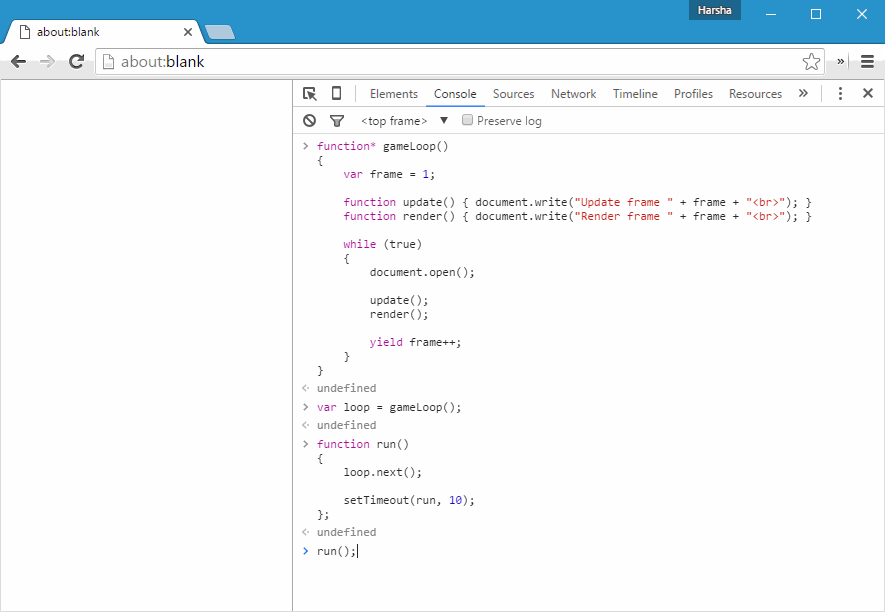The width and height of the screenshot is (885, 612).
Task: Click "var loop = gameLoop();" entry
Action: [389, 407]
